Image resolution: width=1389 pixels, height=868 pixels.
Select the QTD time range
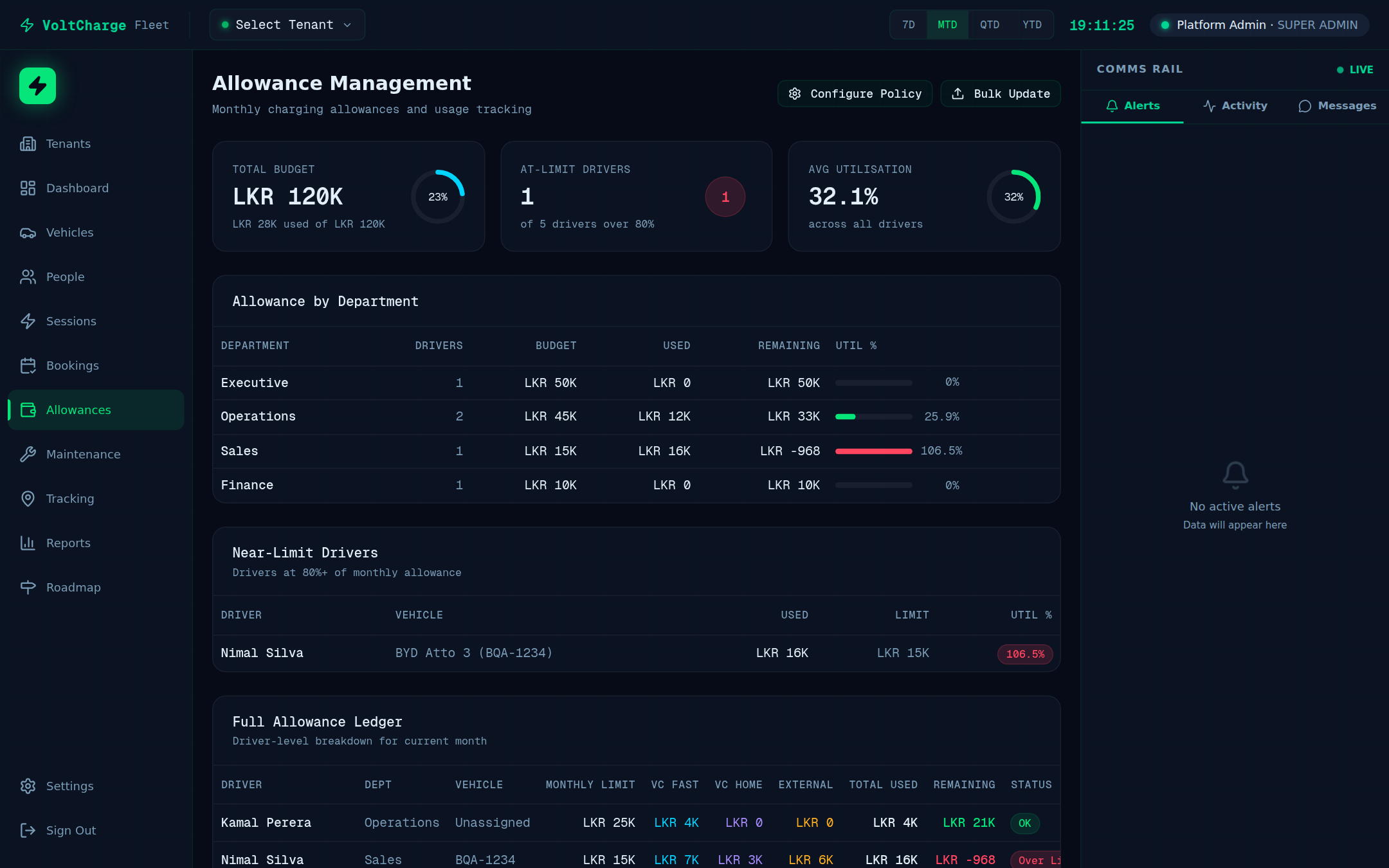coord(989,25)
